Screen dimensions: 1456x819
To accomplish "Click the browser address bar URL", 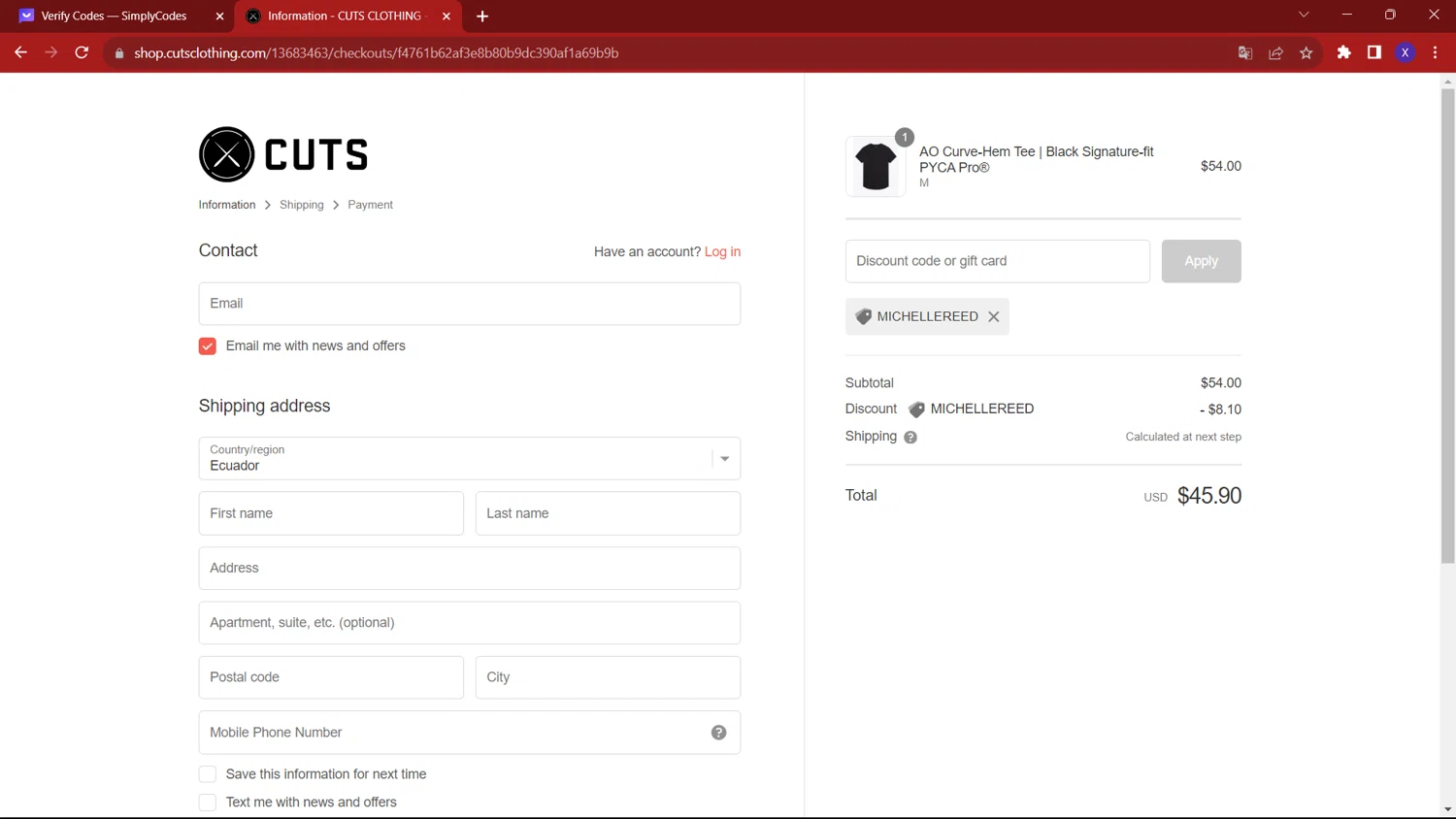I will pos(377,53).
